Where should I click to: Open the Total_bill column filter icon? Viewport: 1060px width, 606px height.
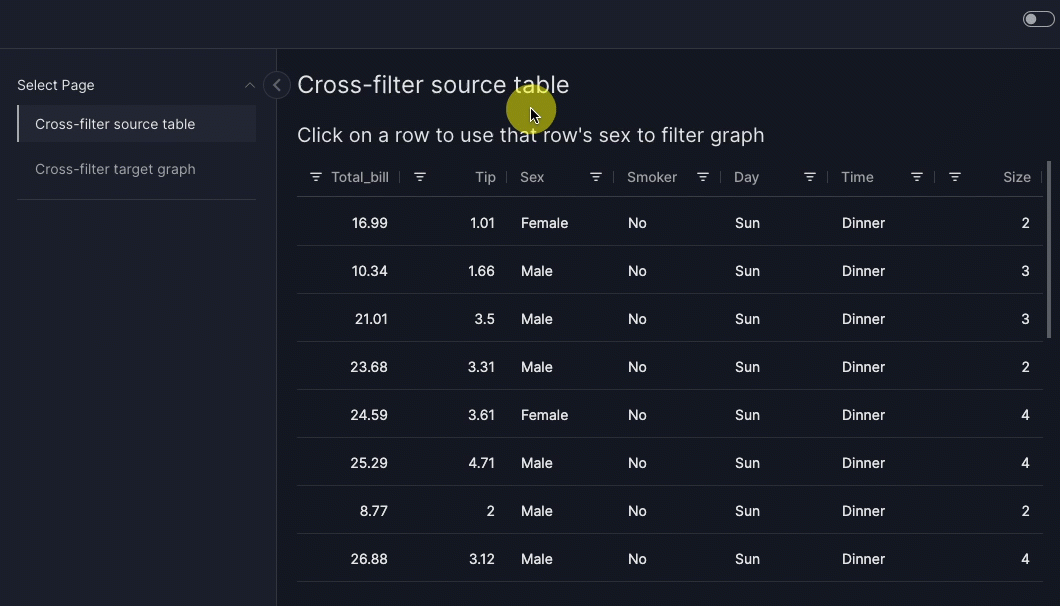[x=316, y=177]
